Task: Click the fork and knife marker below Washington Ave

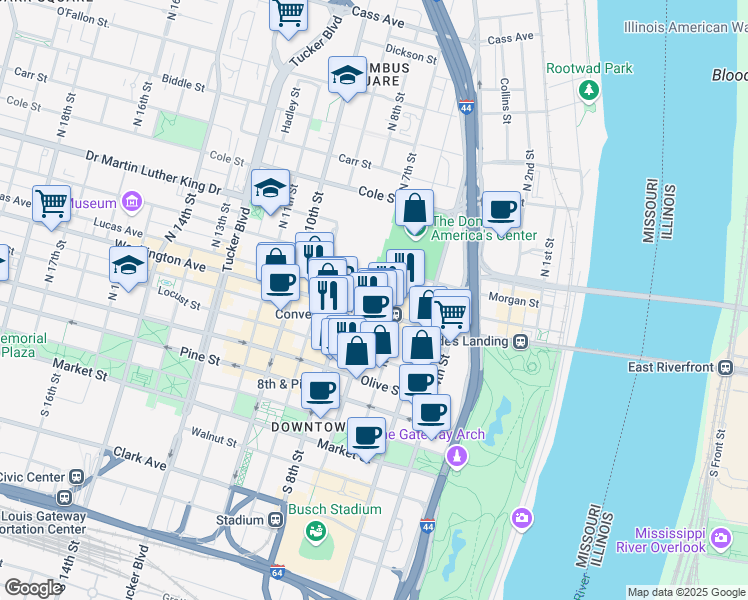Action: (x=328, y=296)
